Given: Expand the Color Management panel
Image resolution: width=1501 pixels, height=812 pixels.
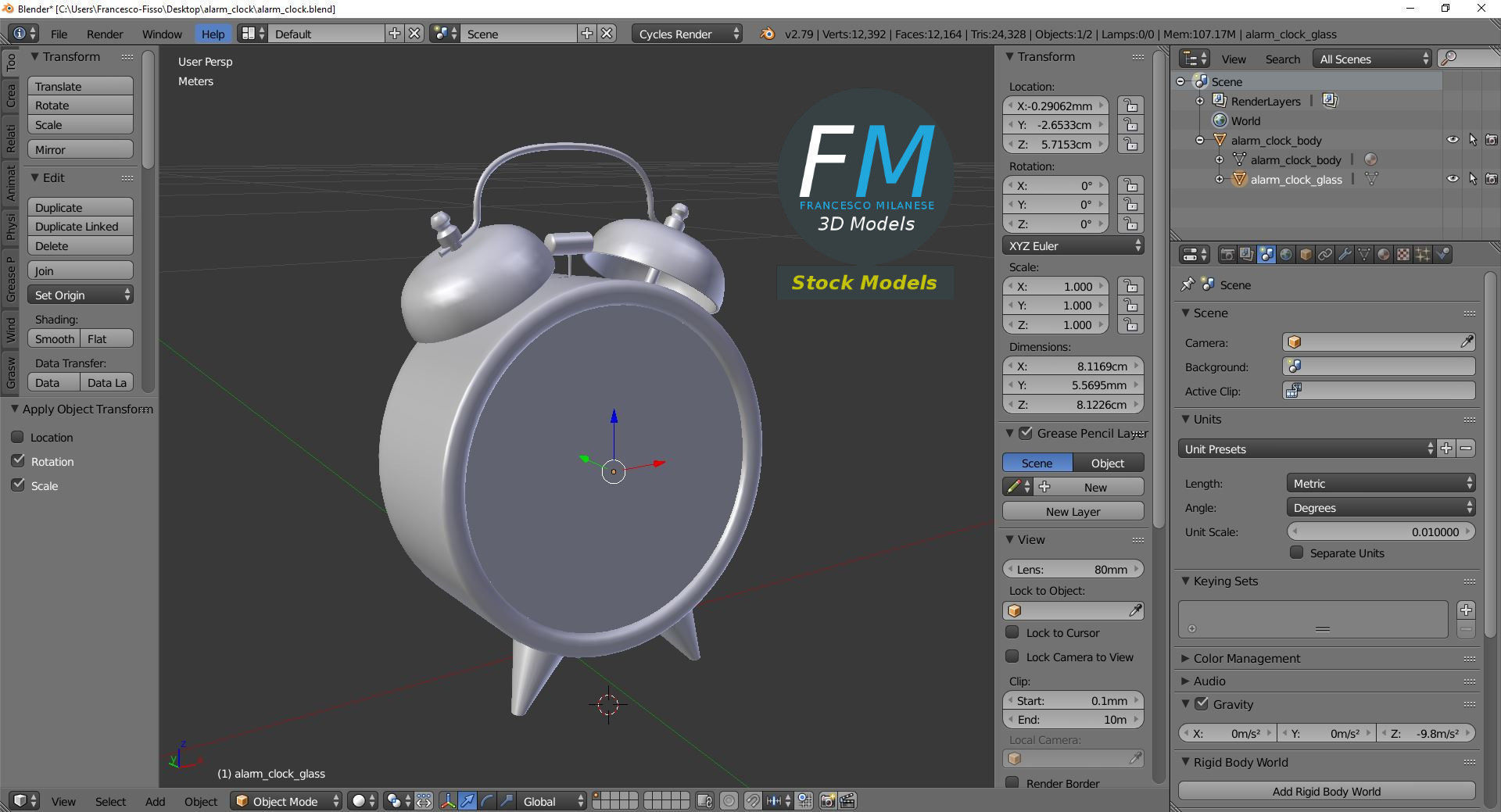Looking at the screenshot, I should [1246, 658].
